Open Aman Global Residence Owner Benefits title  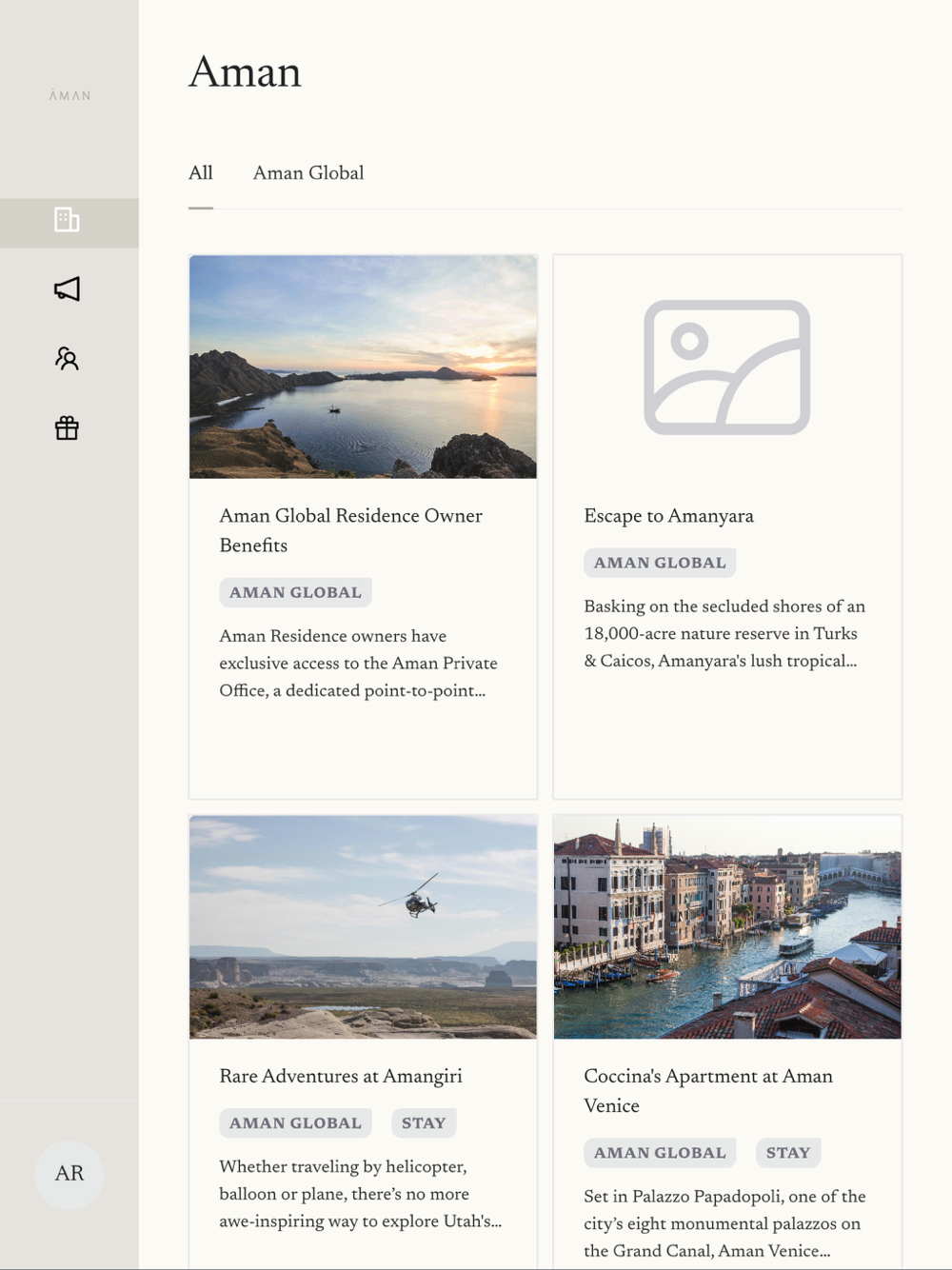pyautogui.click(x=350, y=530)
